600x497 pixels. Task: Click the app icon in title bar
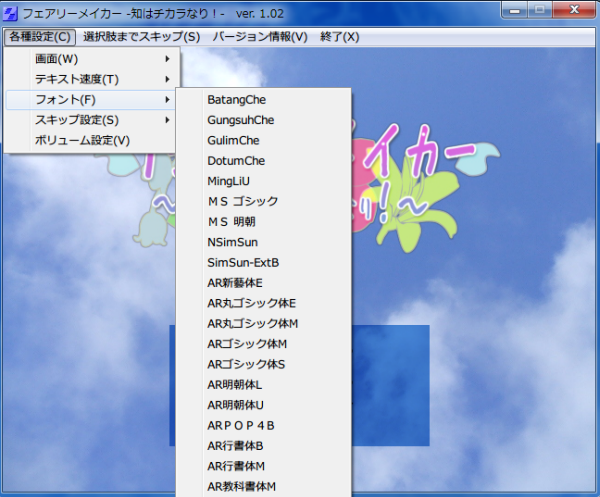coord(11,10)
